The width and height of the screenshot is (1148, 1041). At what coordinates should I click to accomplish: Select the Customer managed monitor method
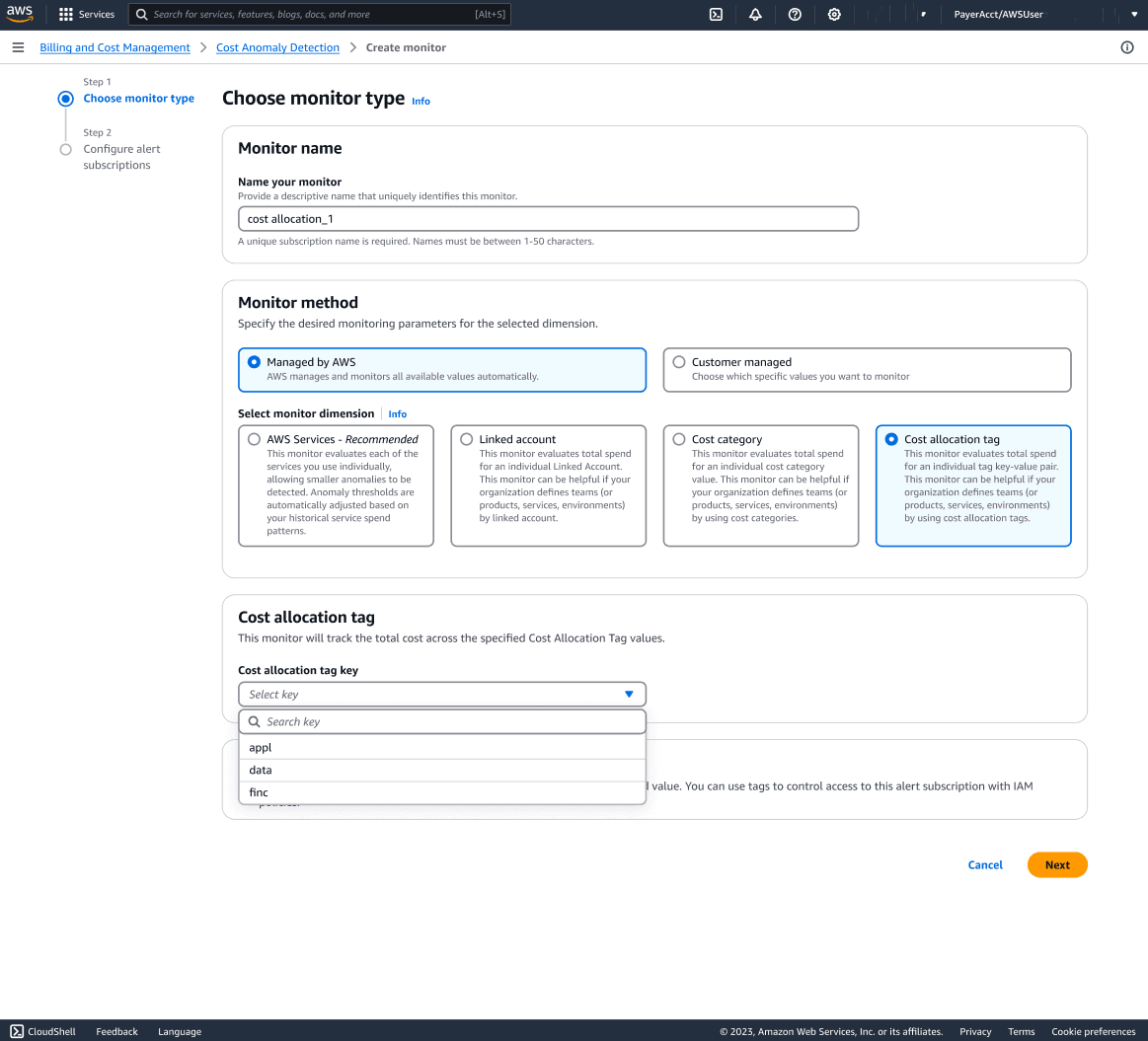678,361
